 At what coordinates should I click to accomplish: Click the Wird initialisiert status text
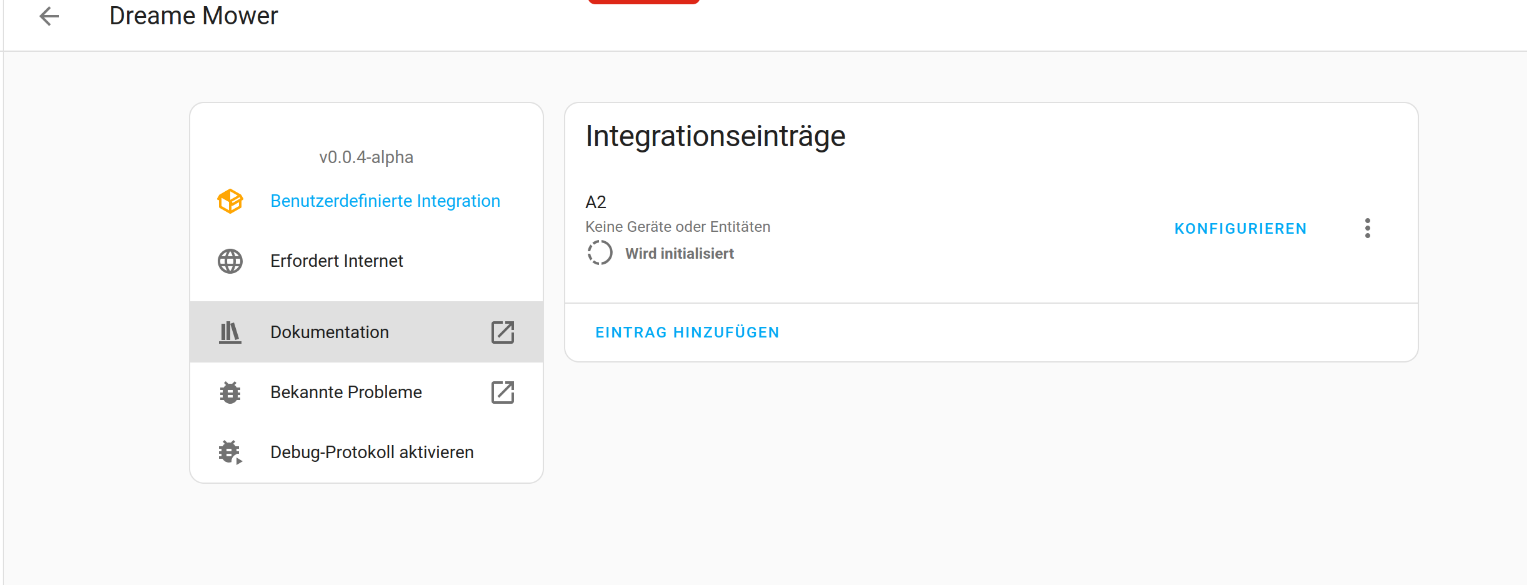680,254
